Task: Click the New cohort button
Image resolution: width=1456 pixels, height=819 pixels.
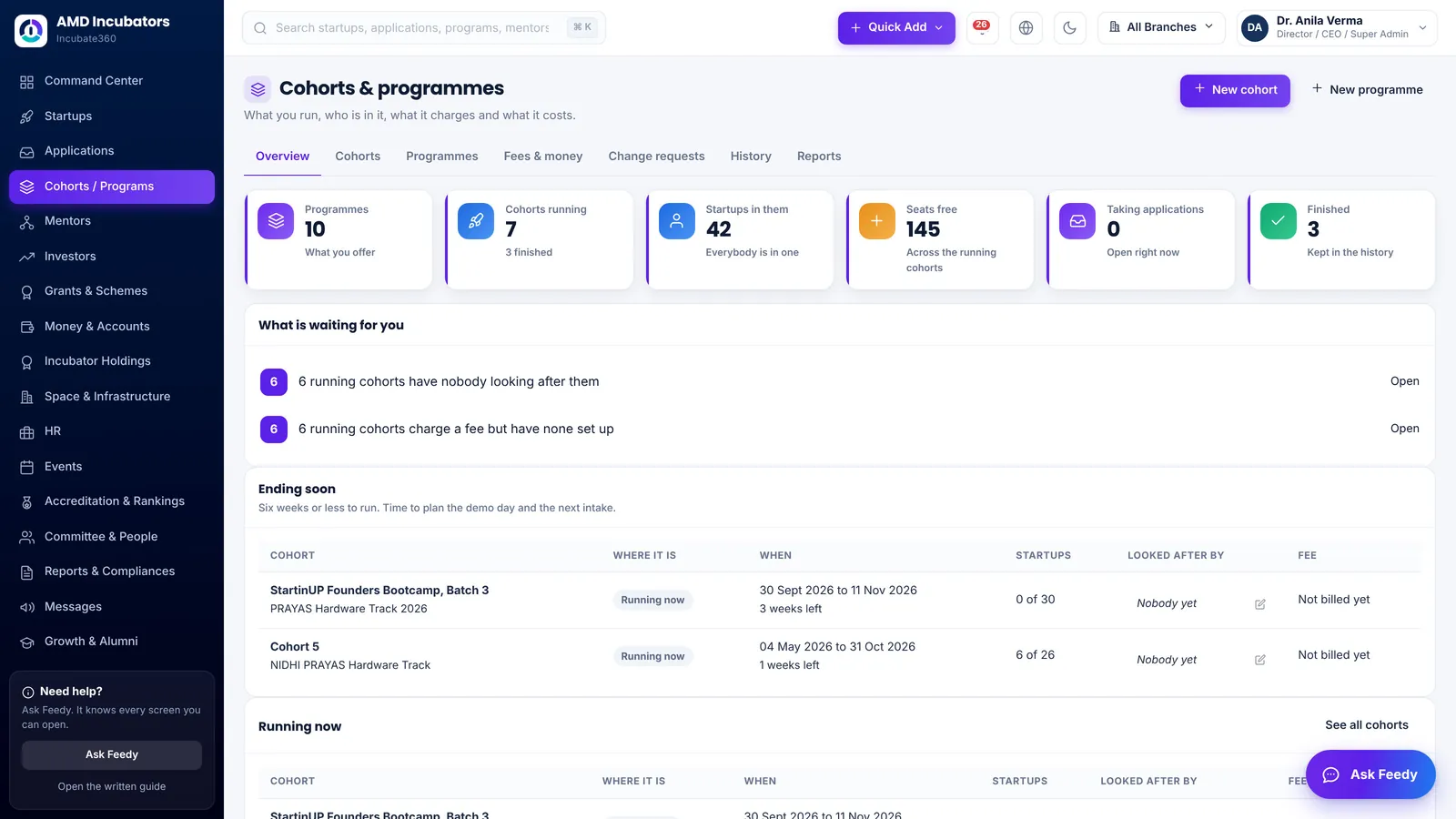Action: click(1235, 90)
